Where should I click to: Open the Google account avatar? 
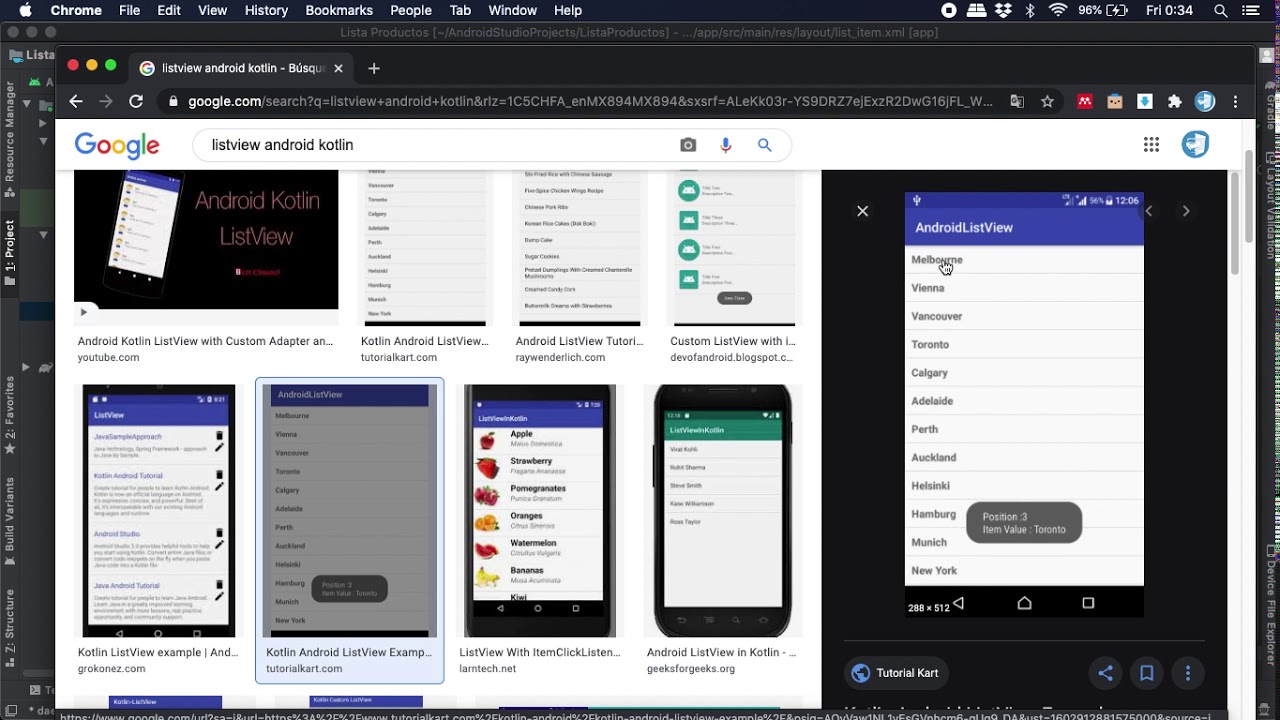[x=1195, y=145]
